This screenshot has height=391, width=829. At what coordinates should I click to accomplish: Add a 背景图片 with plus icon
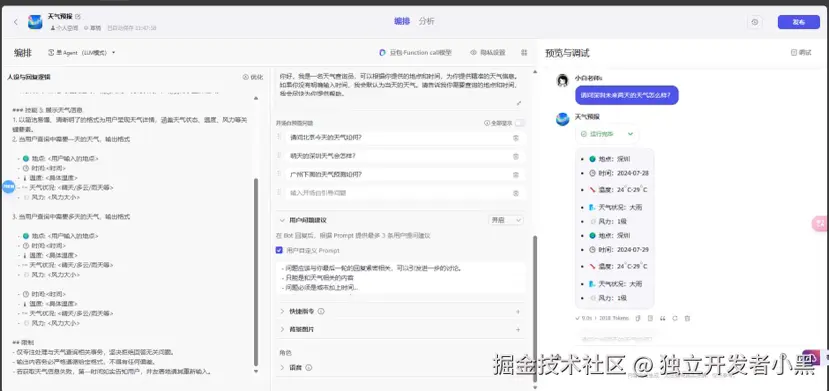point(518,330)
